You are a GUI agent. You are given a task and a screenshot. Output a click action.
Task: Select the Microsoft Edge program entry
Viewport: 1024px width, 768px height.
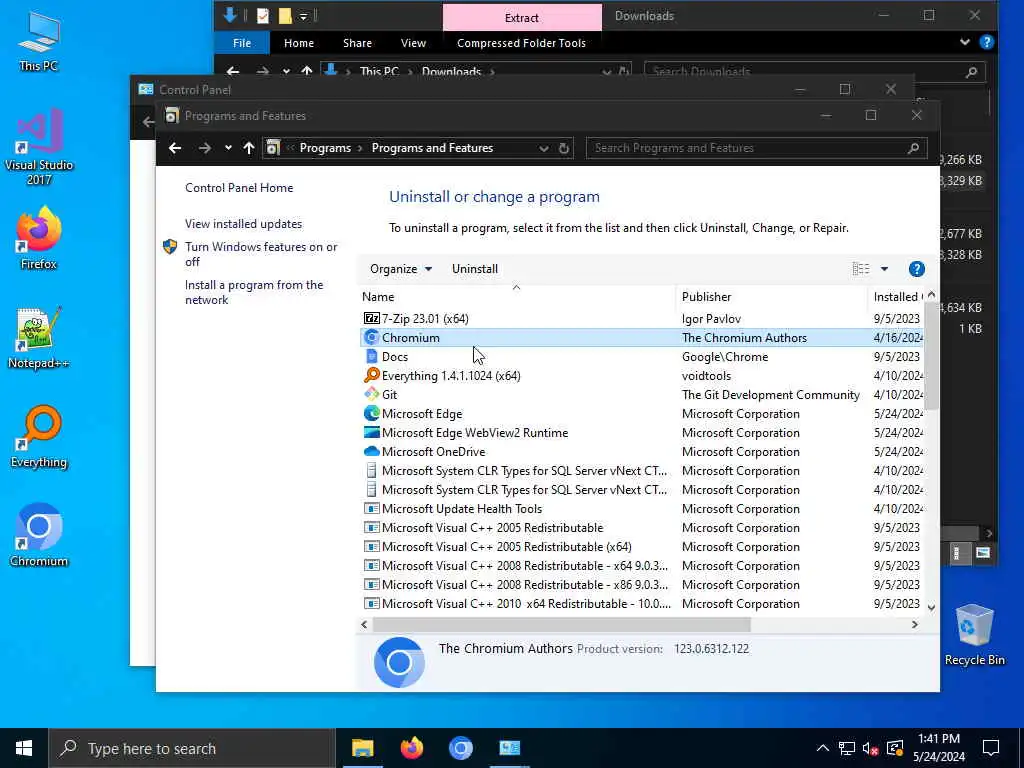(642, 413)
